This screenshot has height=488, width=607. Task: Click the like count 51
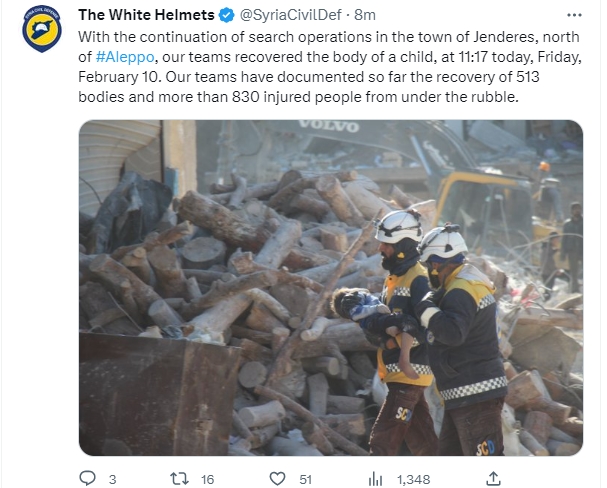305,479
